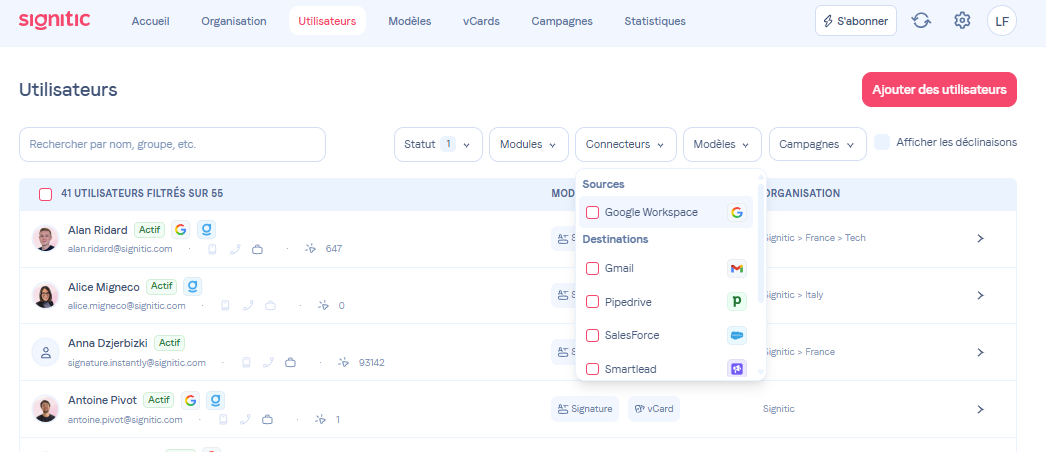The image size is (1046, 452).
Task: Expand Alice Migneco row chevron
Action: pos(980,295)
